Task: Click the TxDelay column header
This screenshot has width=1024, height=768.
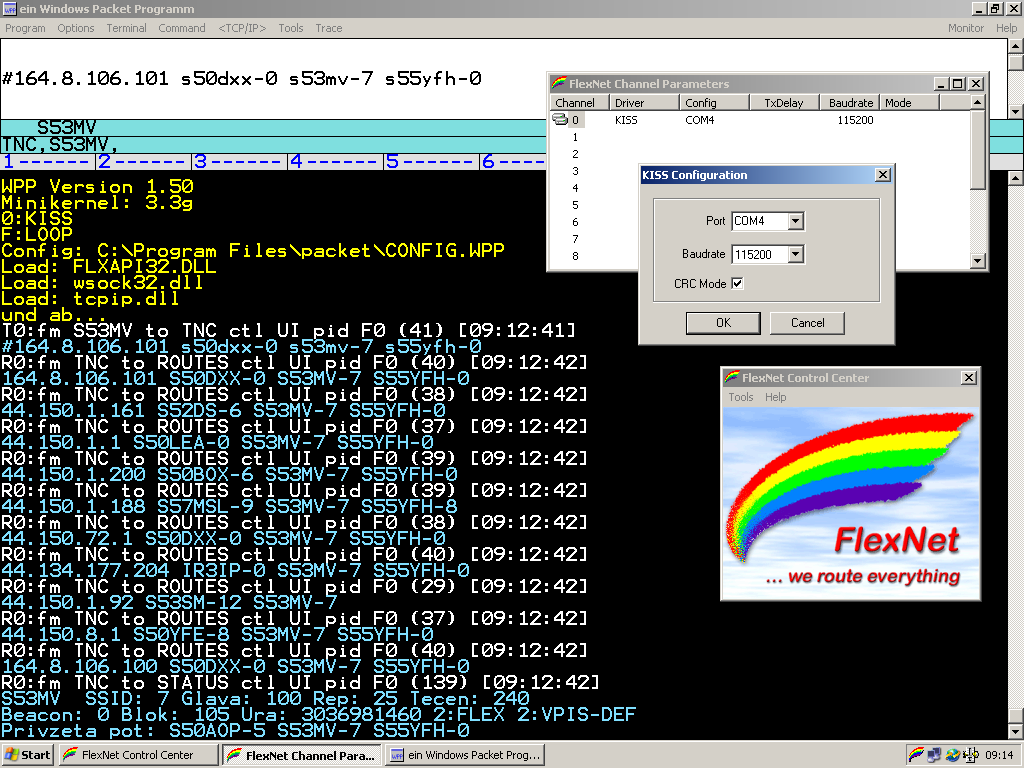Action: pos(784,103)
